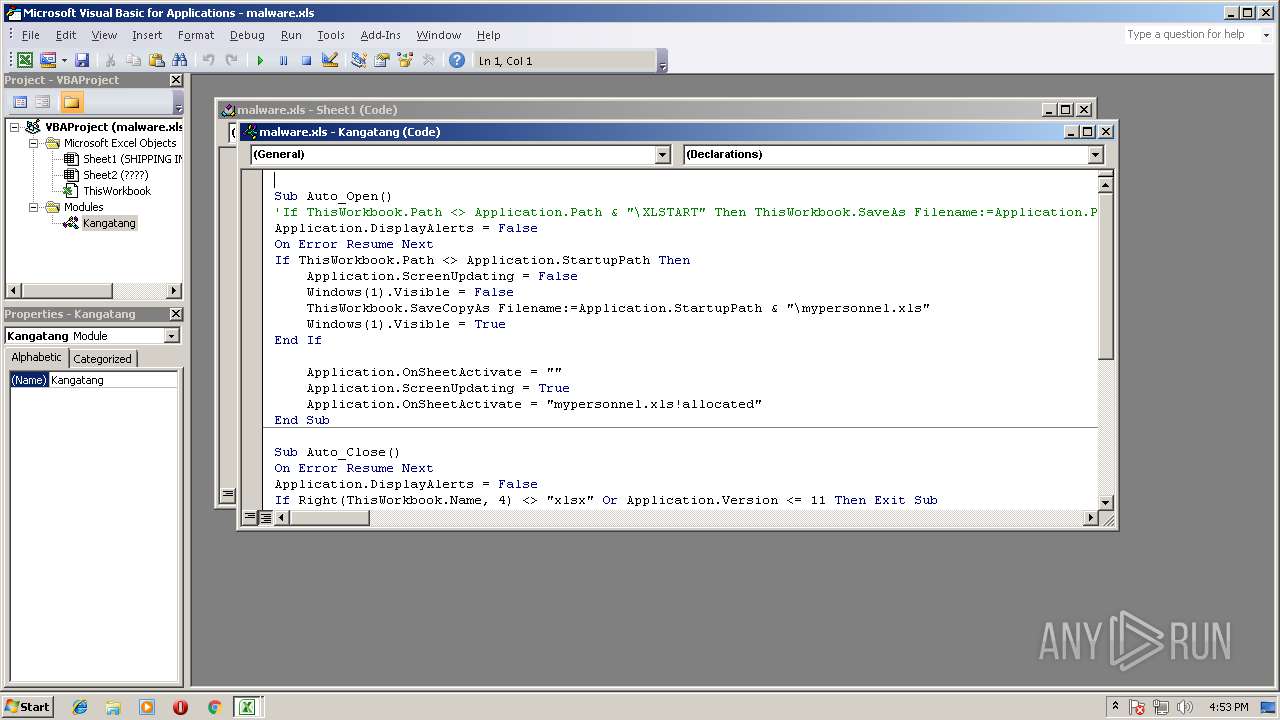
Task: Click project tree horizontal scrollbar right arrow
Action: click(174, 291)
